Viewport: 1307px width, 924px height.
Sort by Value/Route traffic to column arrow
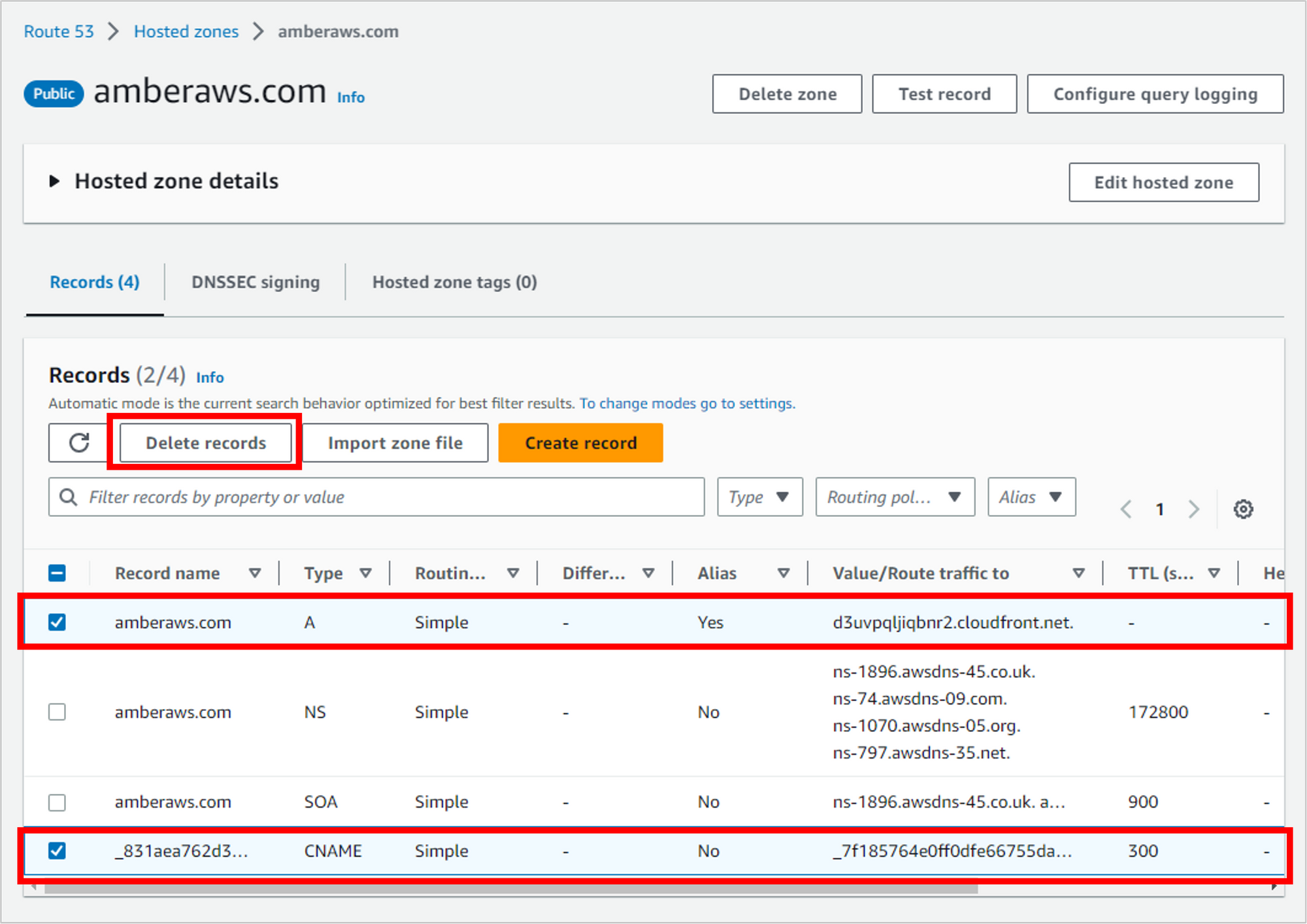pyautogui.click(x=1079, y=573)
